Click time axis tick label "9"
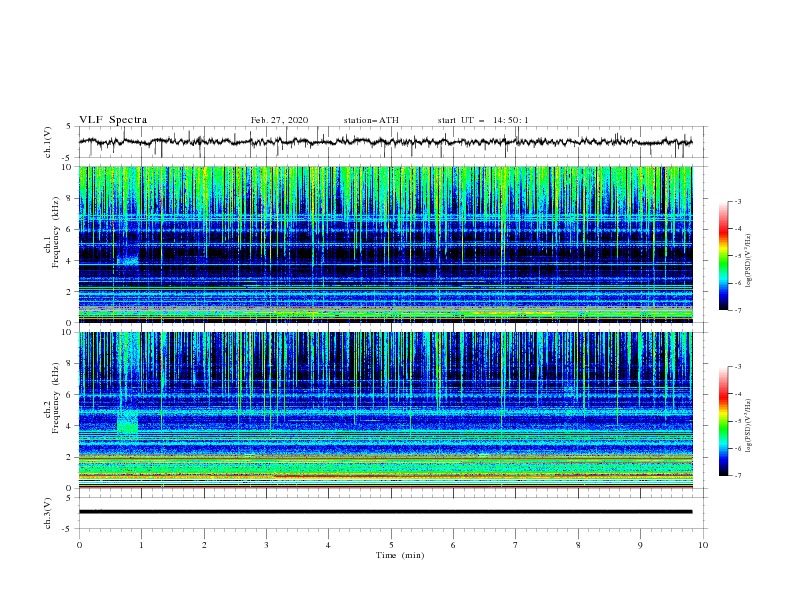Image resolution: width=792 pixels, height=612 pixels. point(640,545)
